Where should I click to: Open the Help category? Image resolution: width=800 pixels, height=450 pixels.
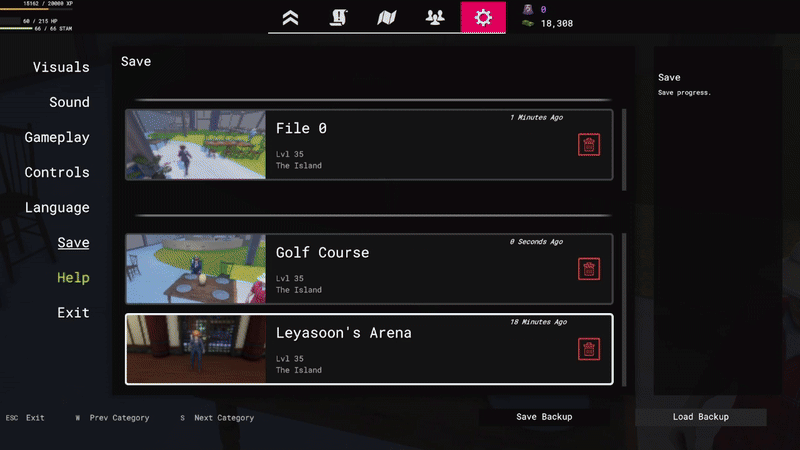point(73,277)
